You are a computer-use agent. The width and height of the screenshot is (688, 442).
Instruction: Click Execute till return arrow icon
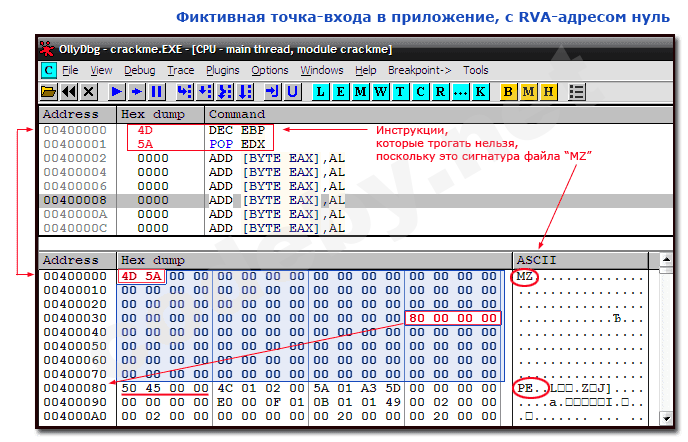(x=272, y=92)
